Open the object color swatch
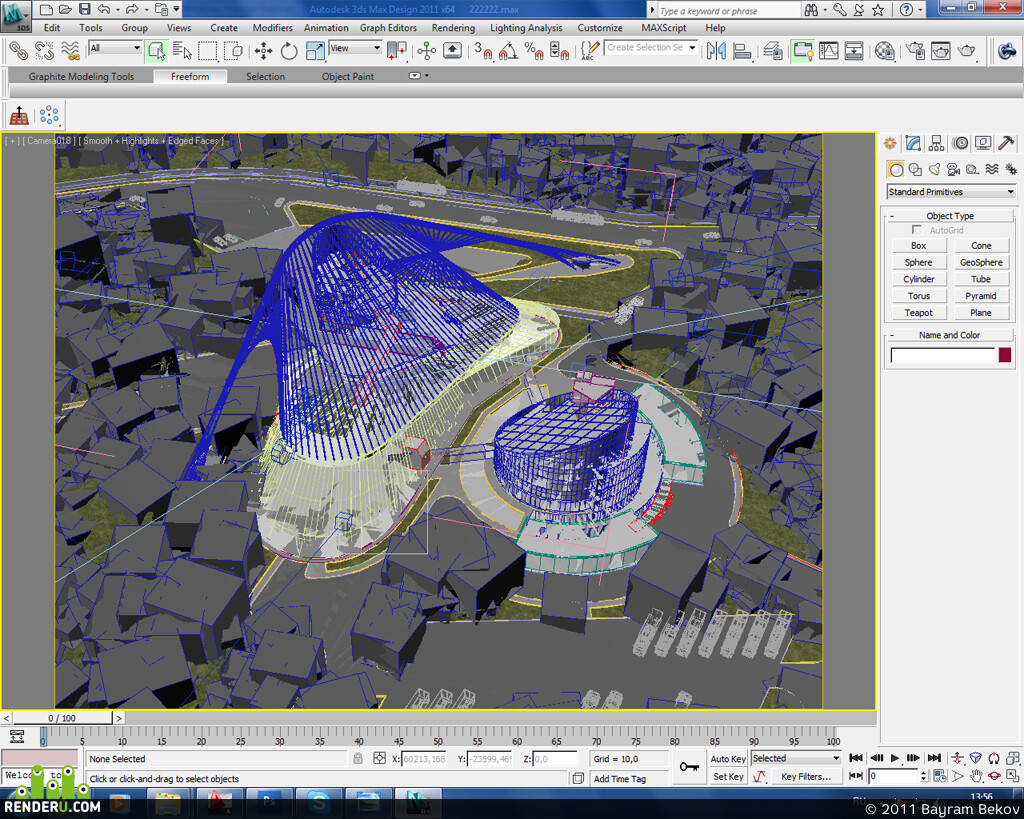The image size is (1024, 819). [1005, 355]
